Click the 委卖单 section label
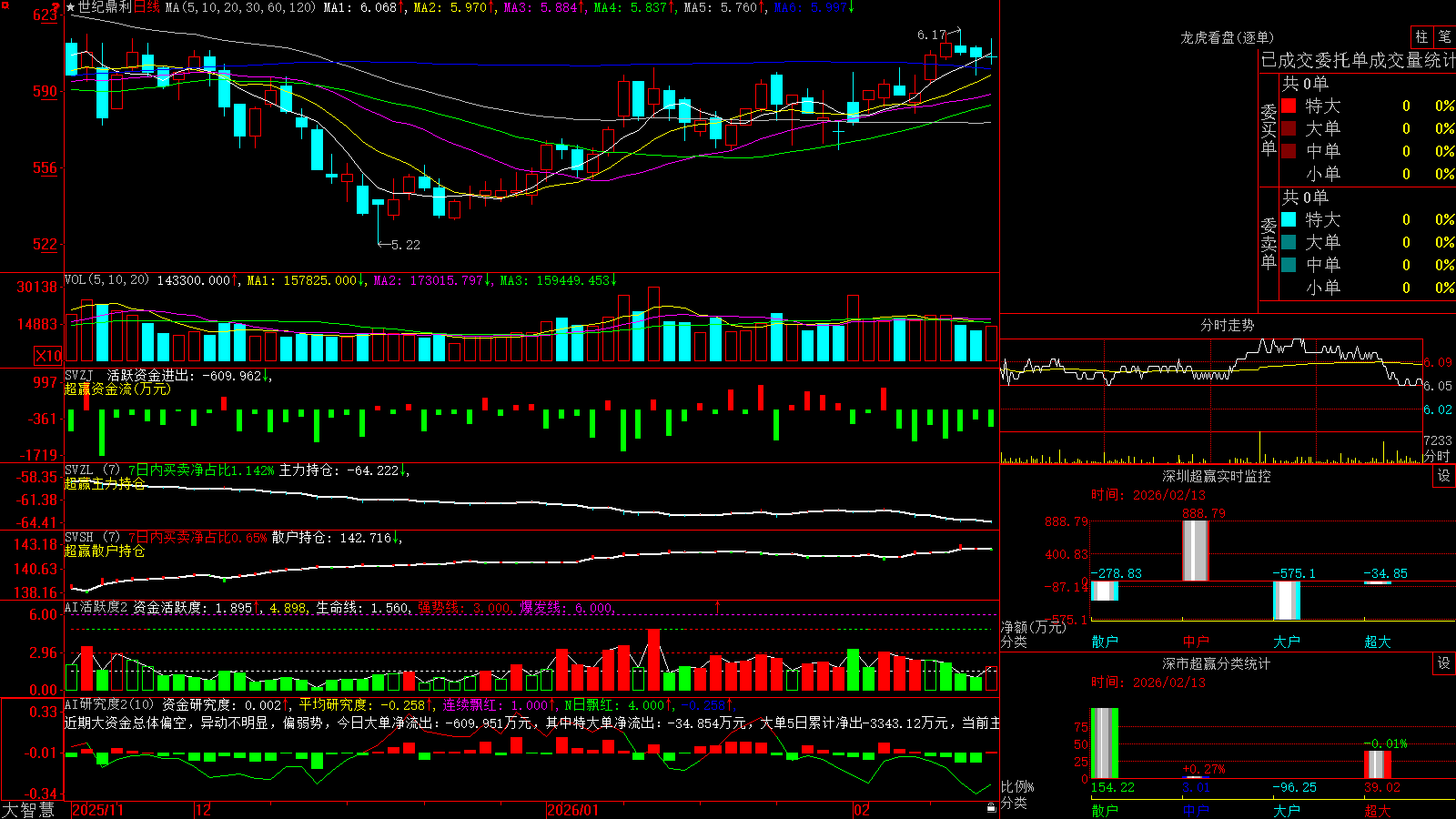1456x819 pixels. click(x=1269, y=242)
